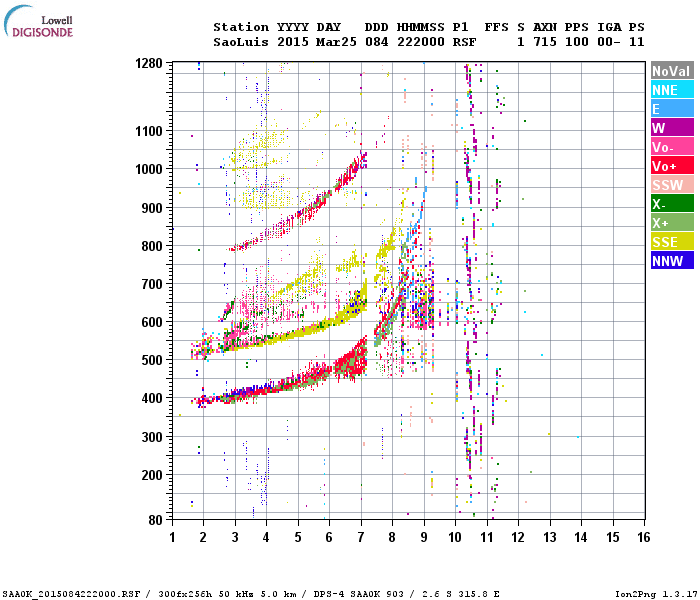The image size is (700, 600).
Task: Click the Vo- pink legend swatch
Action: [672, 147]
